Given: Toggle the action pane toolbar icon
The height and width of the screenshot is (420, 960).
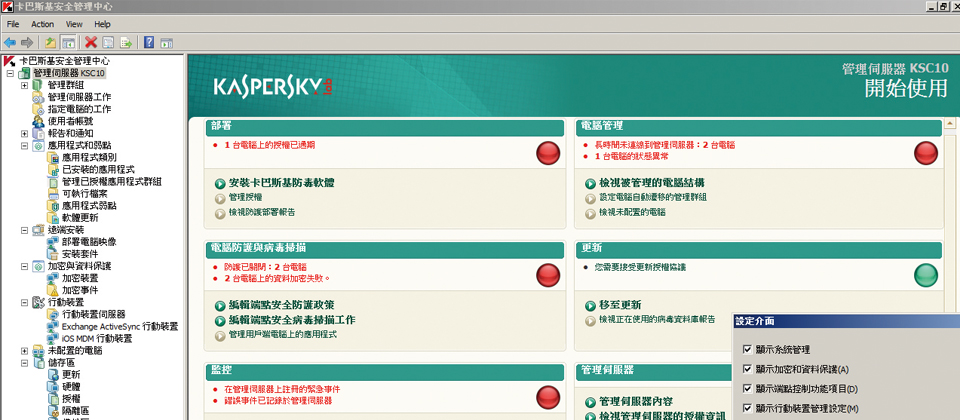Looking at the screenshot, I should (x=166, y=42).
